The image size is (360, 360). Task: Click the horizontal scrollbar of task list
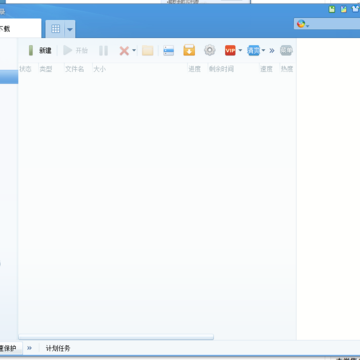pos(116,337)
